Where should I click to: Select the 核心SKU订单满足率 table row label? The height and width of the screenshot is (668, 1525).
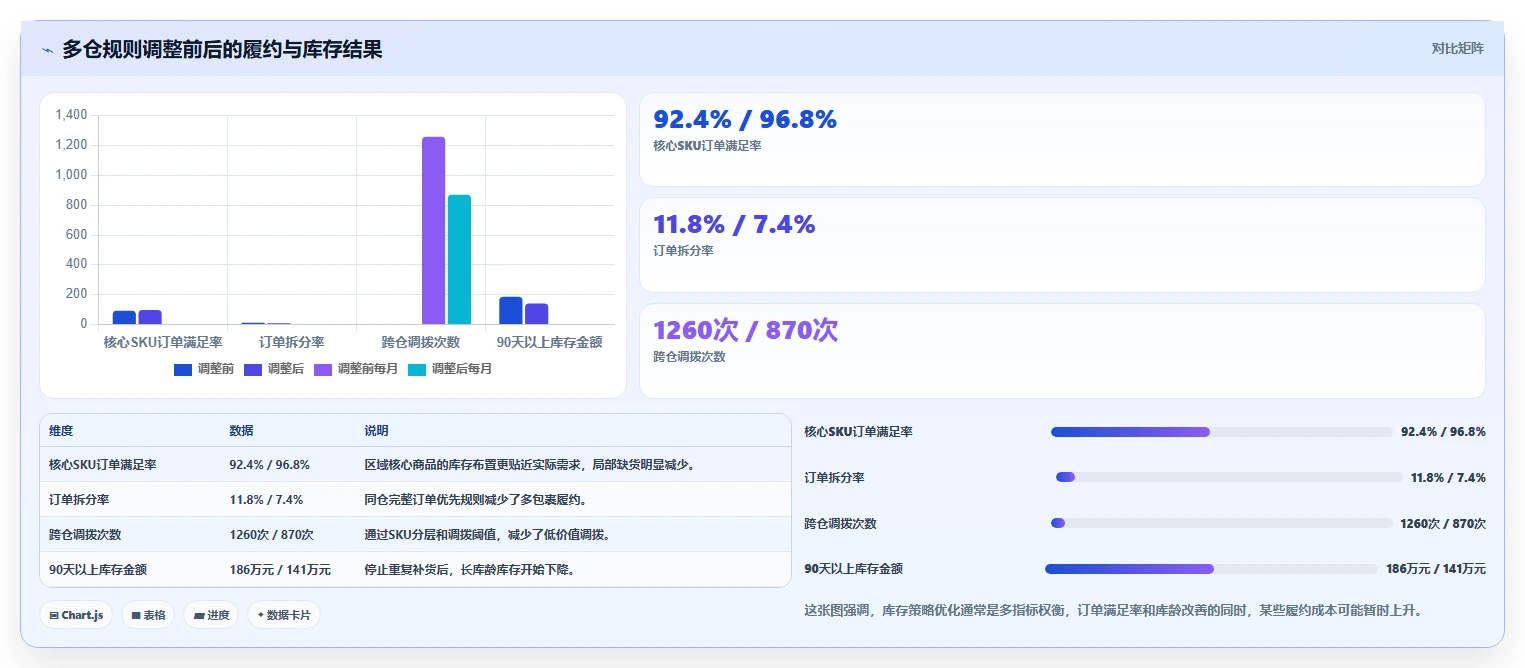102,465
